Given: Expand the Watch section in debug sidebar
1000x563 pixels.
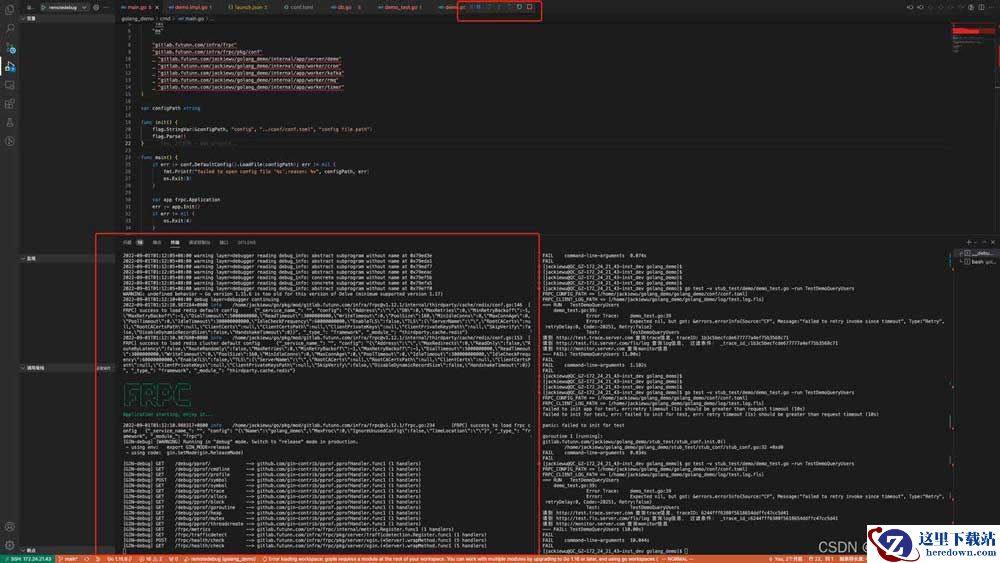Looking at the screenshot, I should coord(67,258).
